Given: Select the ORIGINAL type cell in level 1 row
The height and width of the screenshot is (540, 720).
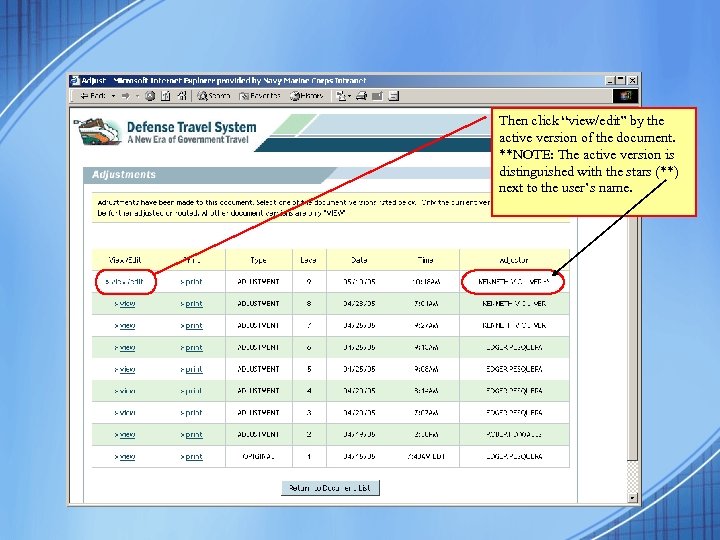Looking at the screenshot, I should pyautogui.click(x=259, y=456).
